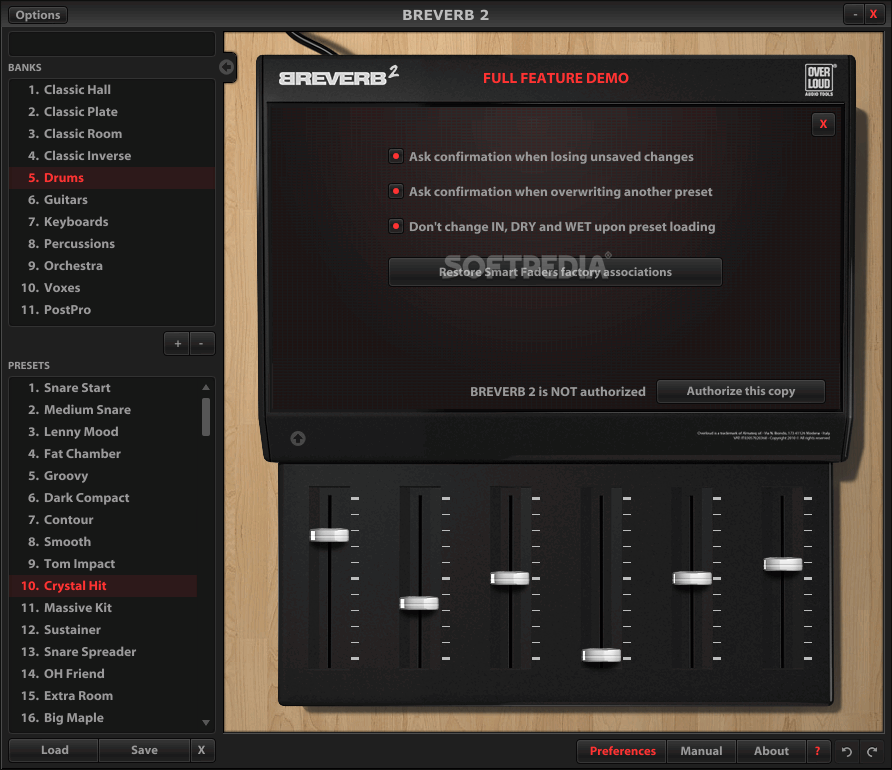
Task: Choose the Massive Kit preset
Action: [x=103, y=608]
